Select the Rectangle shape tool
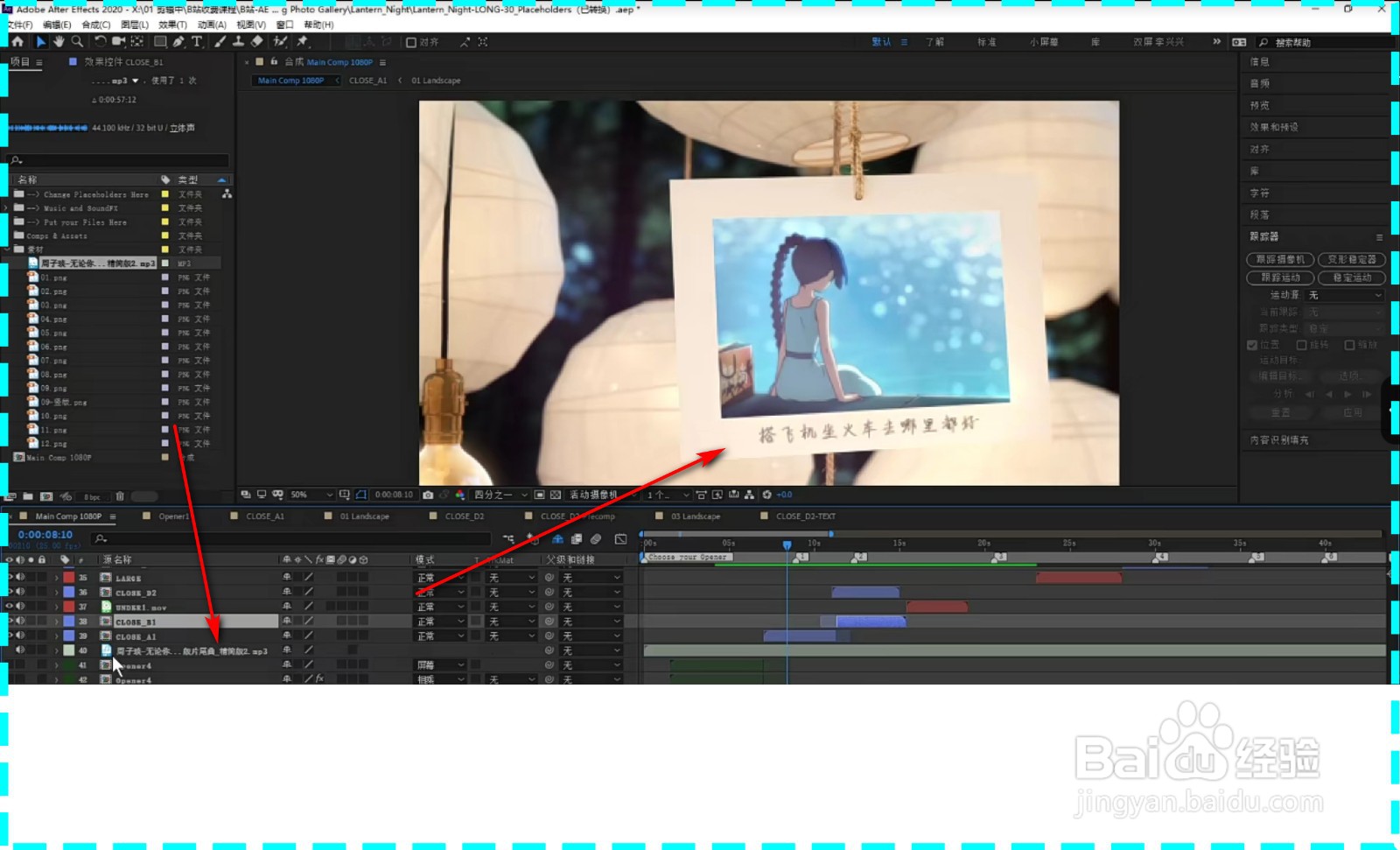This screenshot has width=1400, height=850. 160,41
